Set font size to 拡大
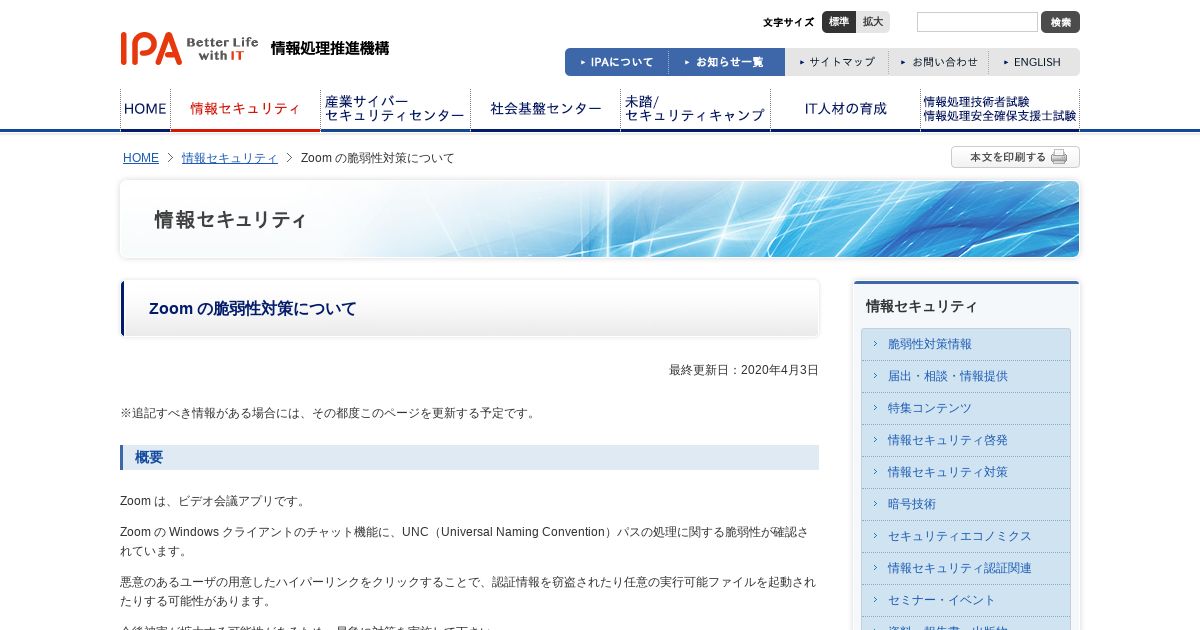This screenshot has width=1200, height=630. pyautogui.click(x=873, y=22)
